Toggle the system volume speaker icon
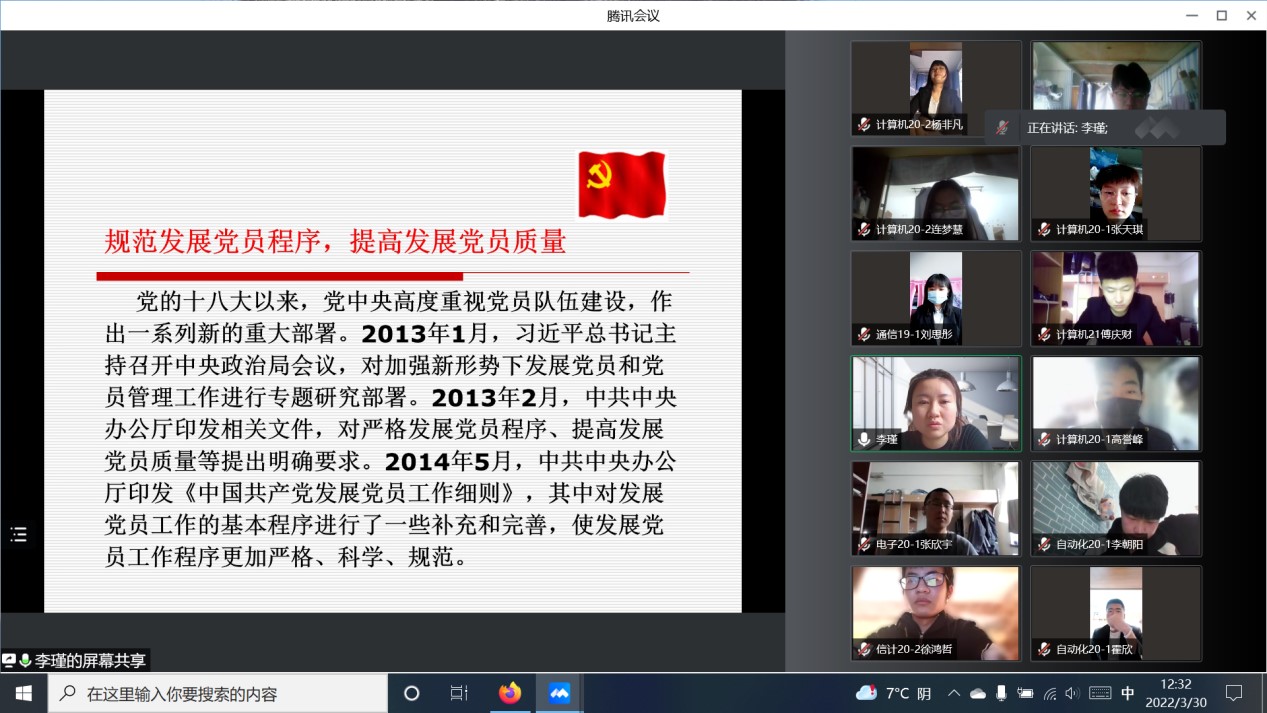Screen dimensions: 1267x713 point(1072,693)
